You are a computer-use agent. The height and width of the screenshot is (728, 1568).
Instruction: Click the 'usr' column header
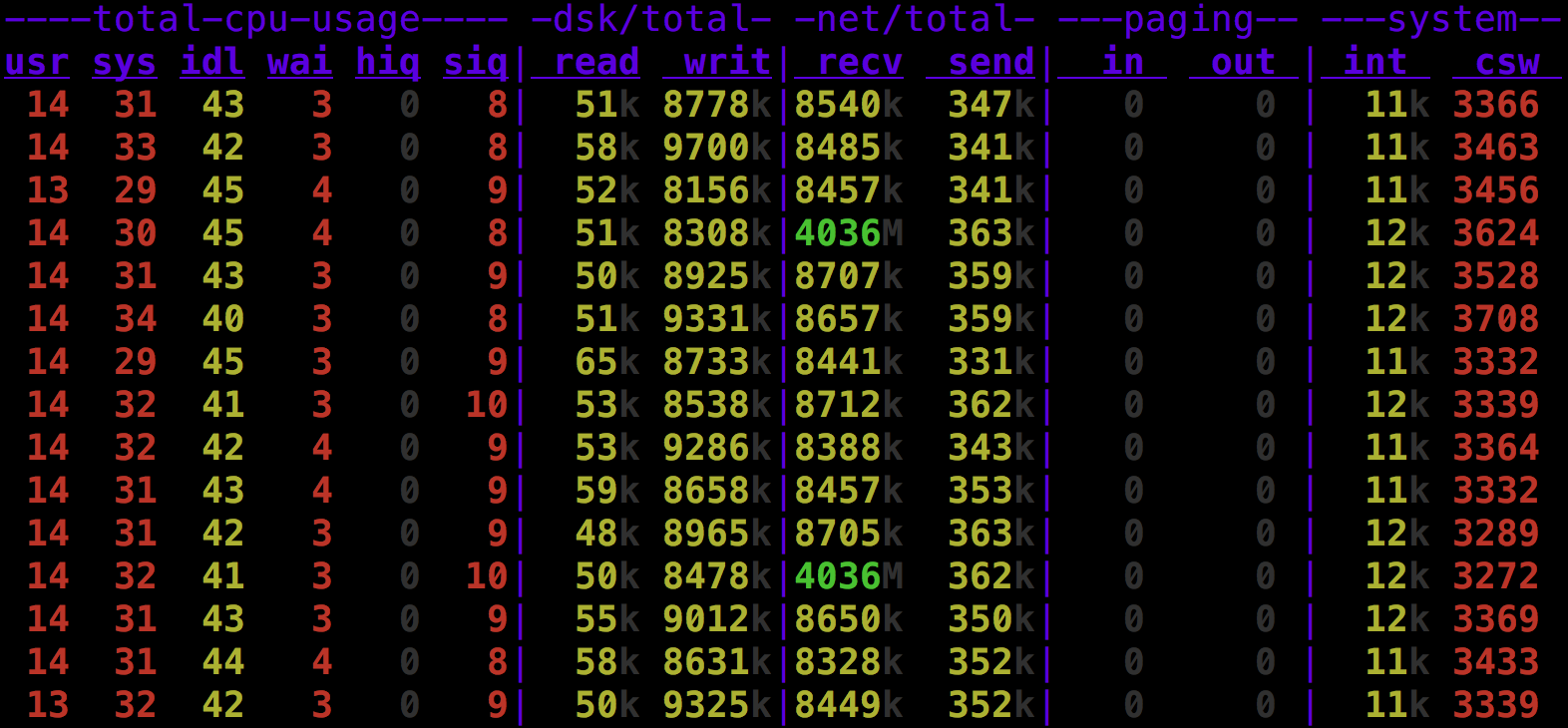(37, 62)
